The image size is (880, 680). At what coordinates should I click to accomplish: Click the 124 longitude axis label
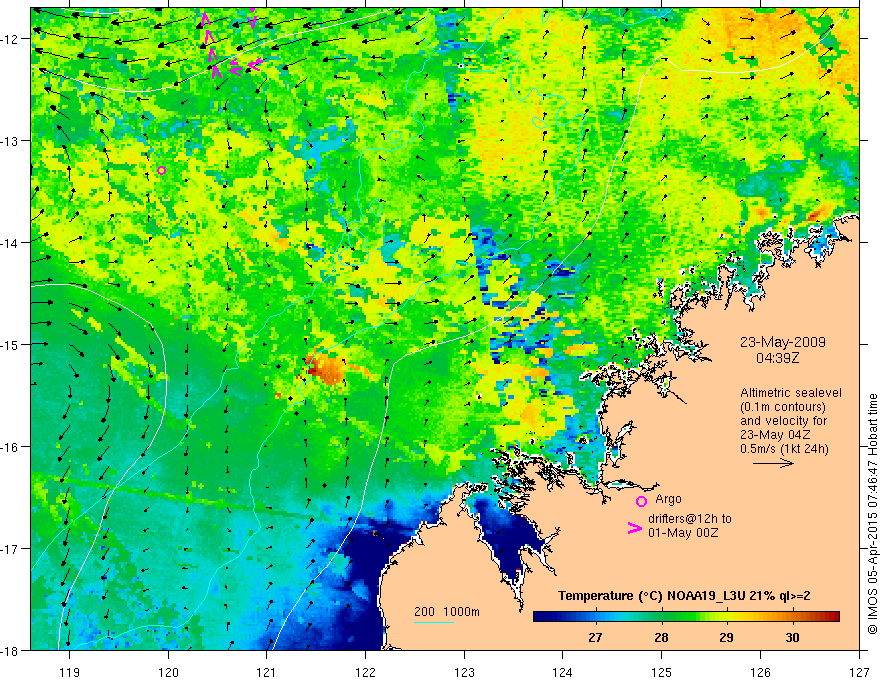pyautogui.click(x=563, y=672)
